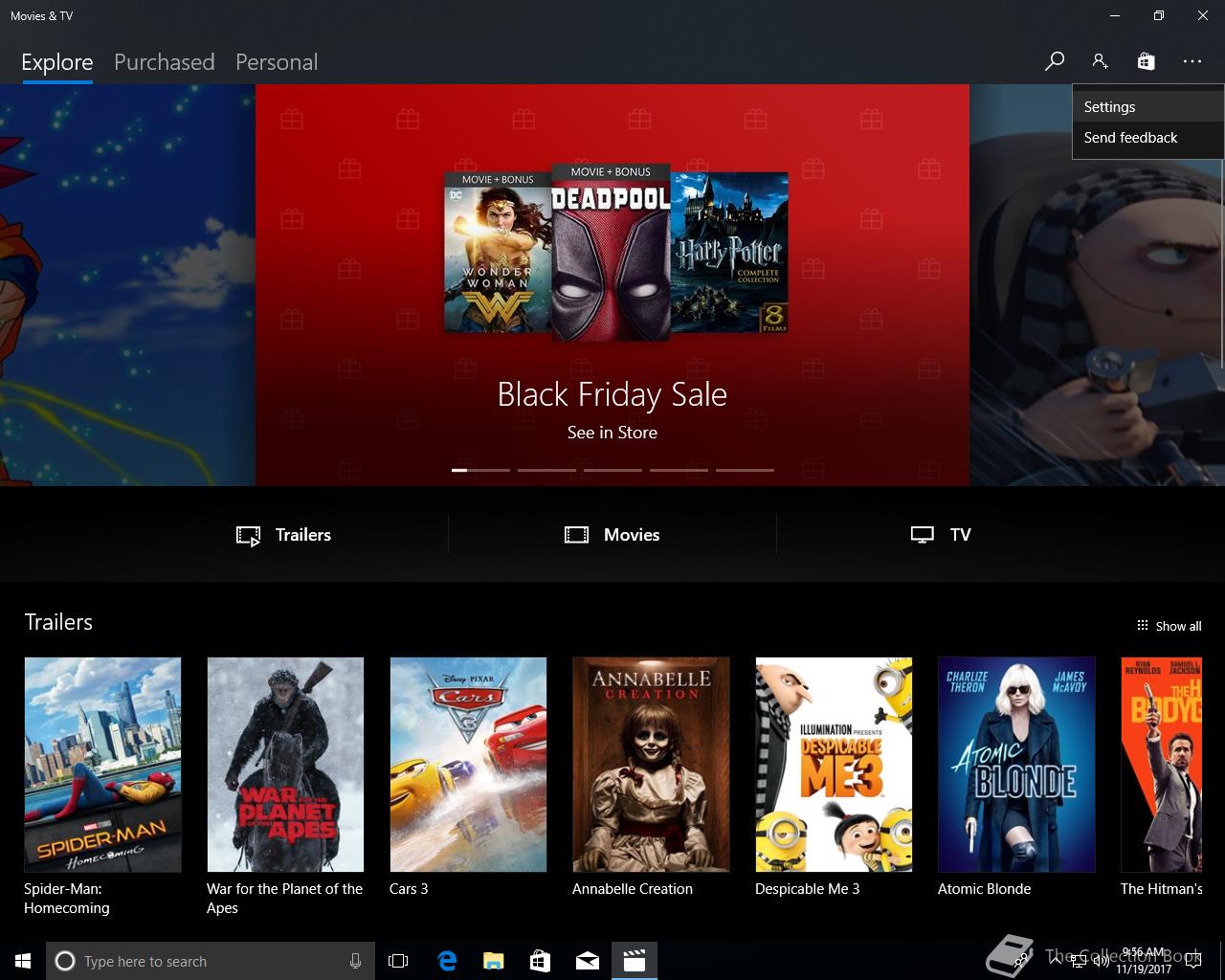Open the Personal tab
Image resolution: width=1225 pixels, height=980 pixels.
click(277, 62)
